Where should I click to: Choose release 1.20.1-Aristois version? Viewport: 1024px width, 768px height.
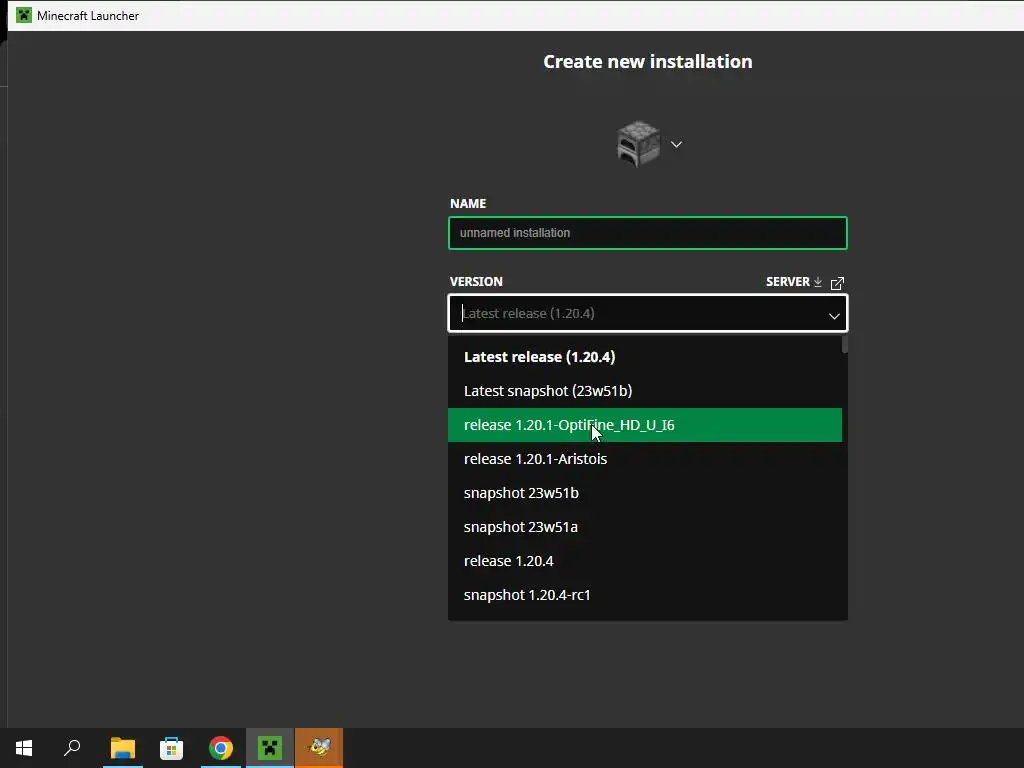tap(645, 459)
